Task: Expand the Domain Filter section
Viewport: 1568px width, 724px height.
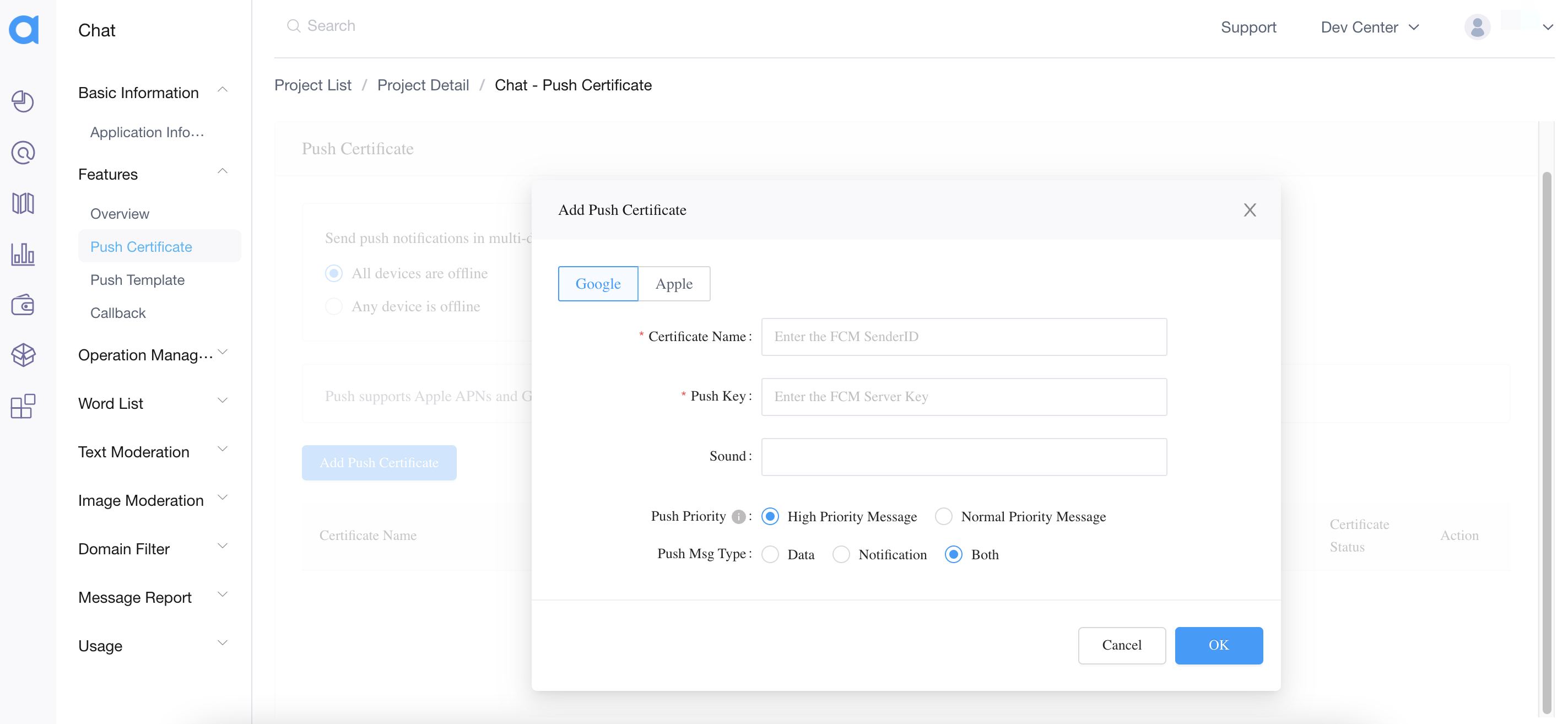Action: (x=223, y=546)
